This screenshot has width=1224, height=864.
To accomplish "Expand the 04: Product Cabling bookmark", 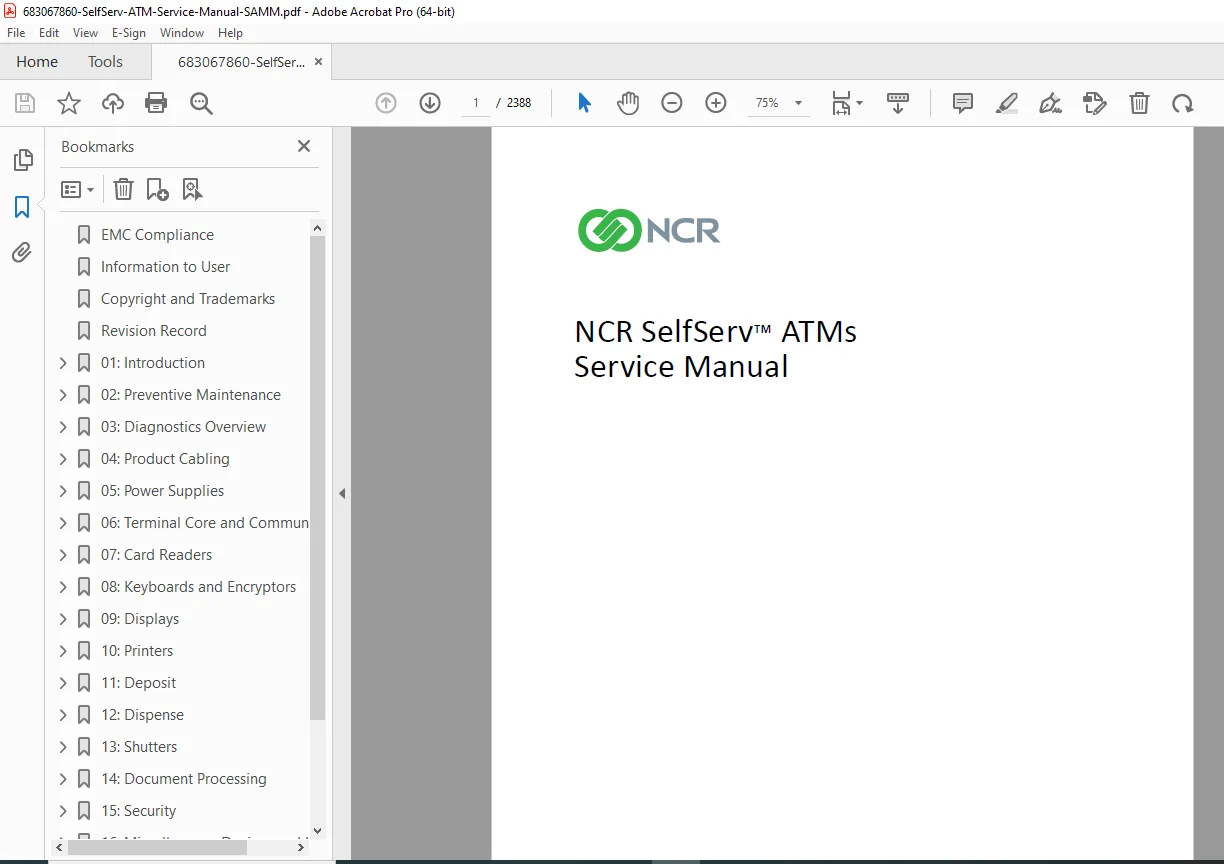I will pyautogui.click(x=63, y=459).
